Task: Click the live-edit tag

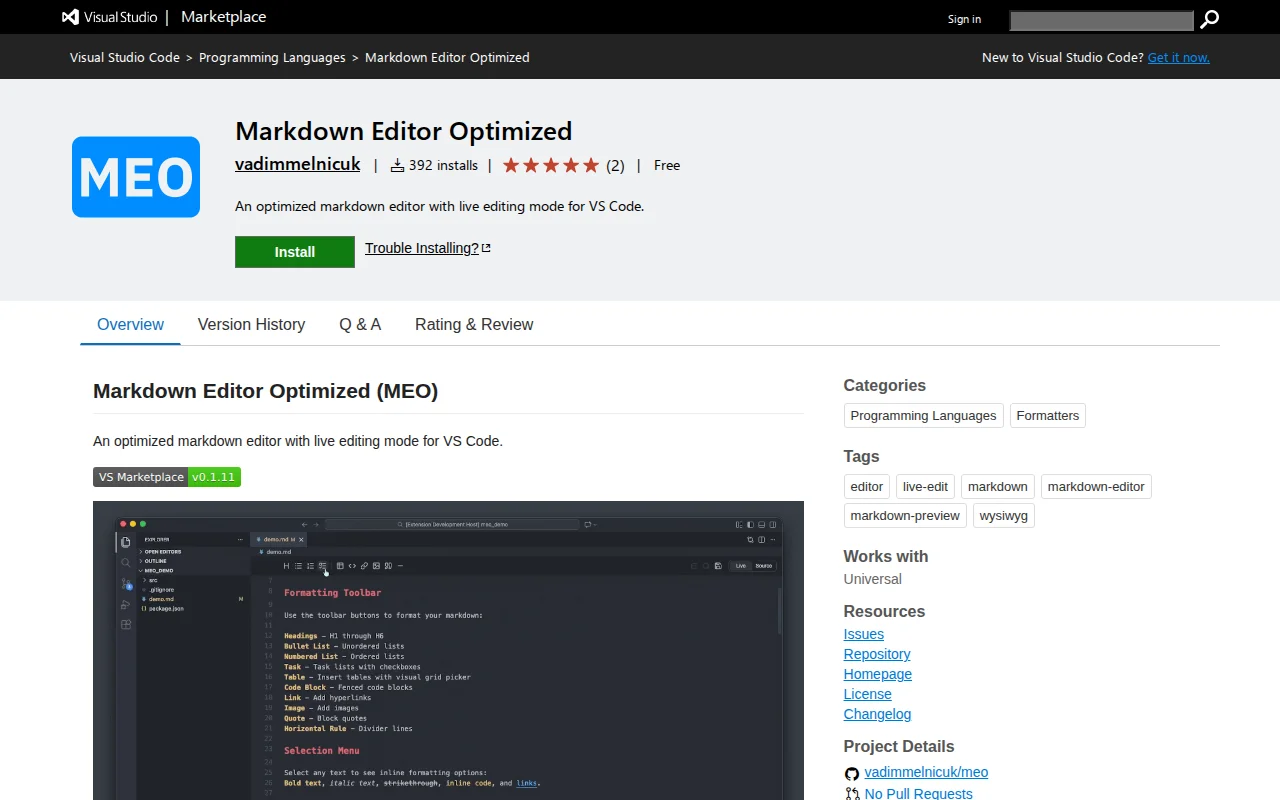Action: [925, 486]
